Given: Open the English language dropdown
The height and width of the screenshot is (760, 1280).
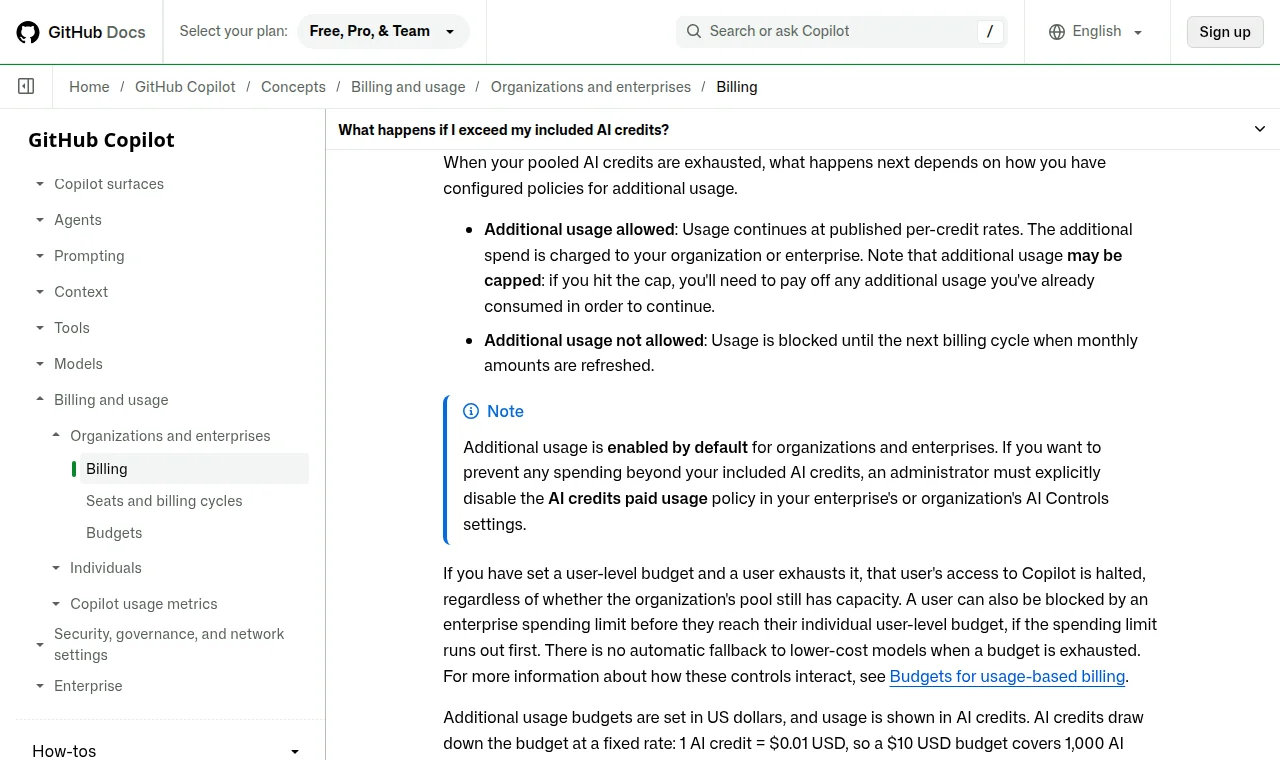Looking at the screenshot, I should tap(1096, 32).
